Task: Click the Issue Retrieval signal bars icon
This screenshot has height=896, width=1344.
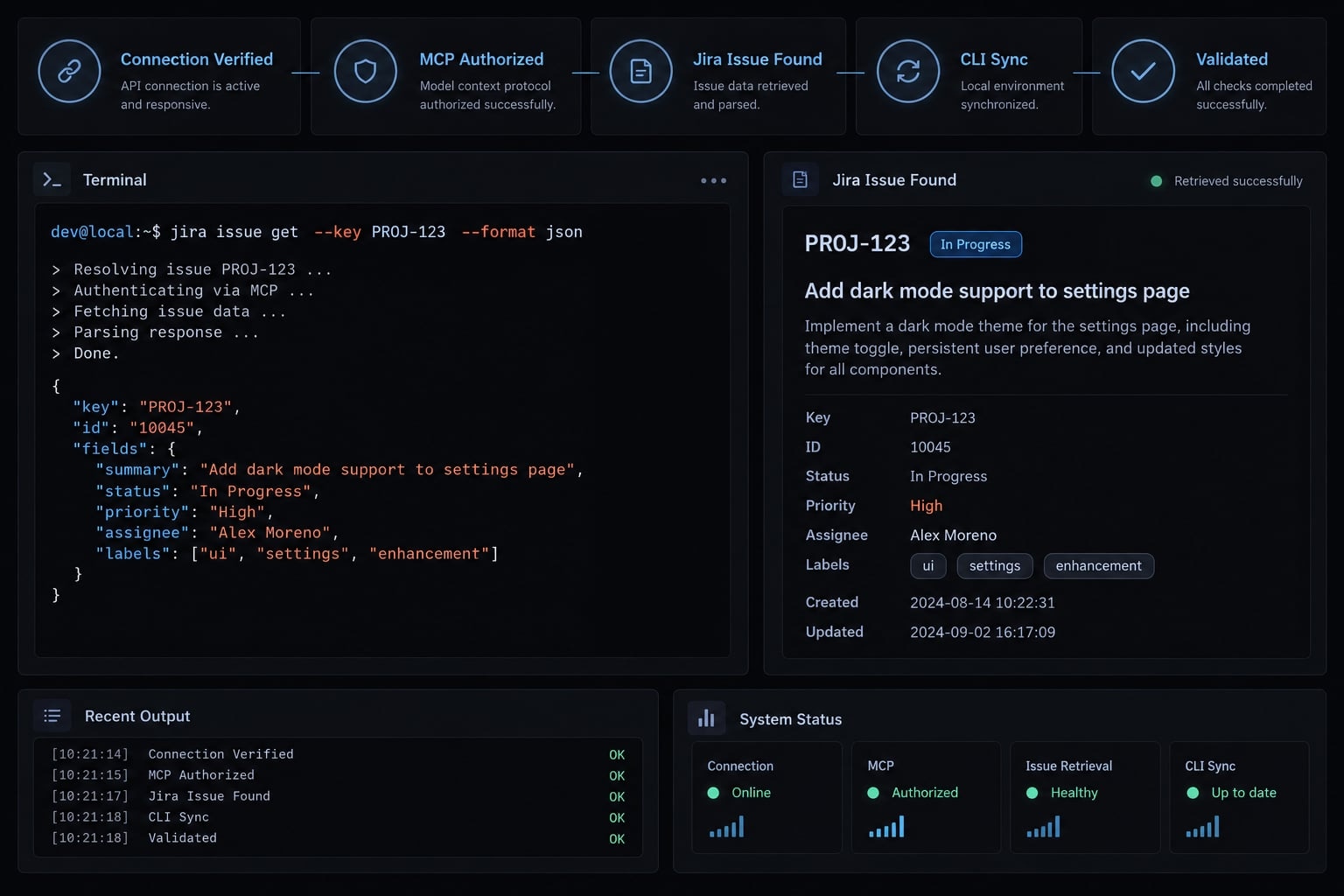Action: (1043, 827)
